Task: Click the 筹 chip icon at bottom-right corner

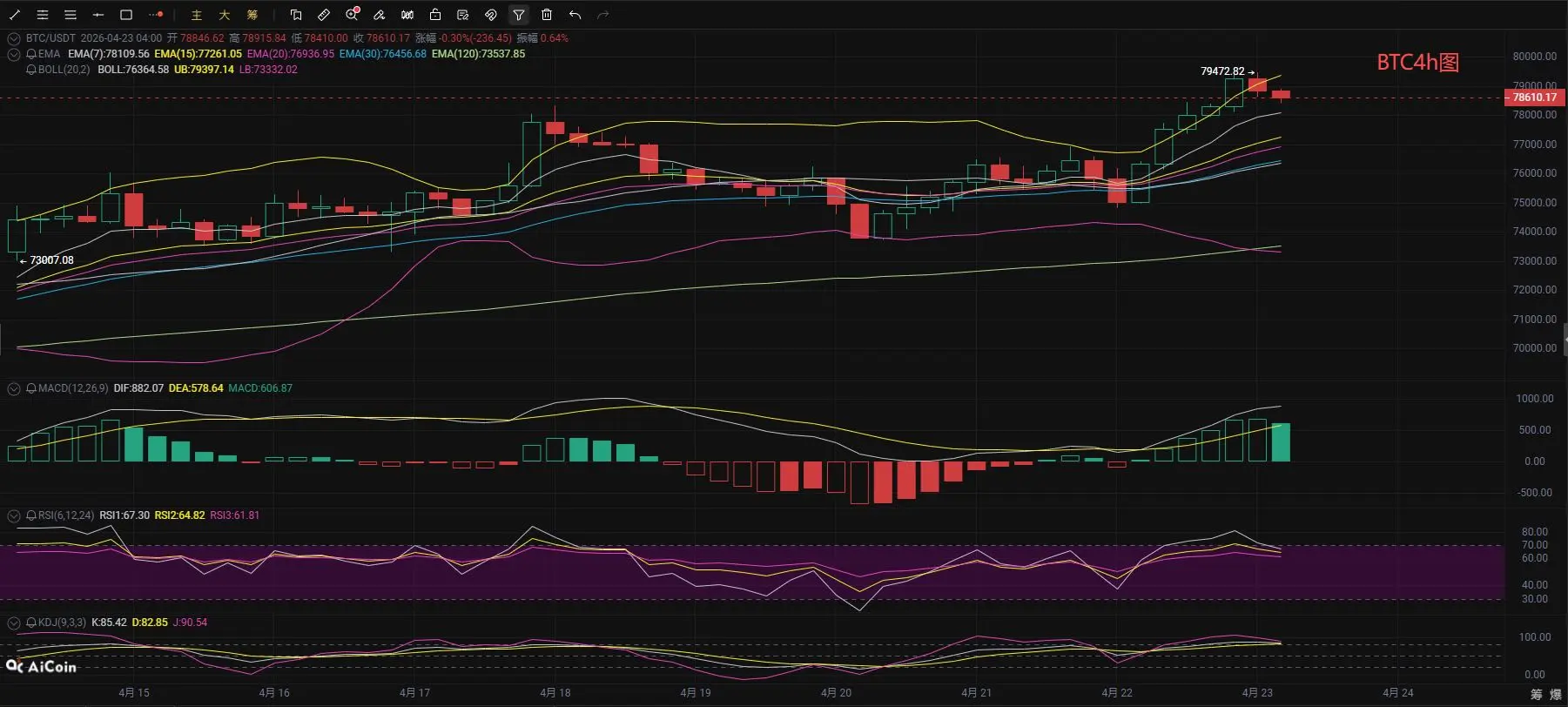Action: point(1537,694)
